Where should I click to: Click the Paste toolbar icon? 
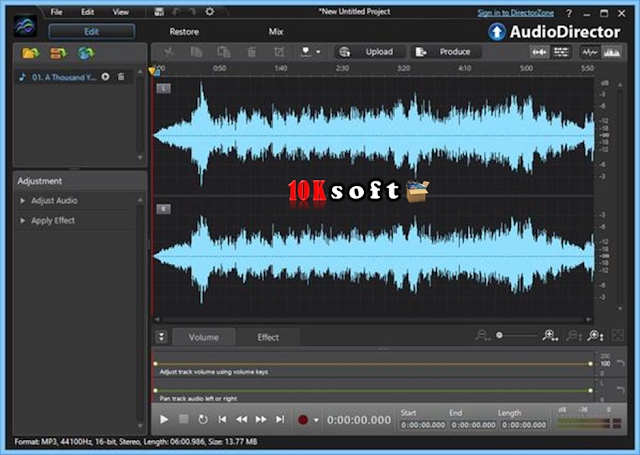point(224,52)
